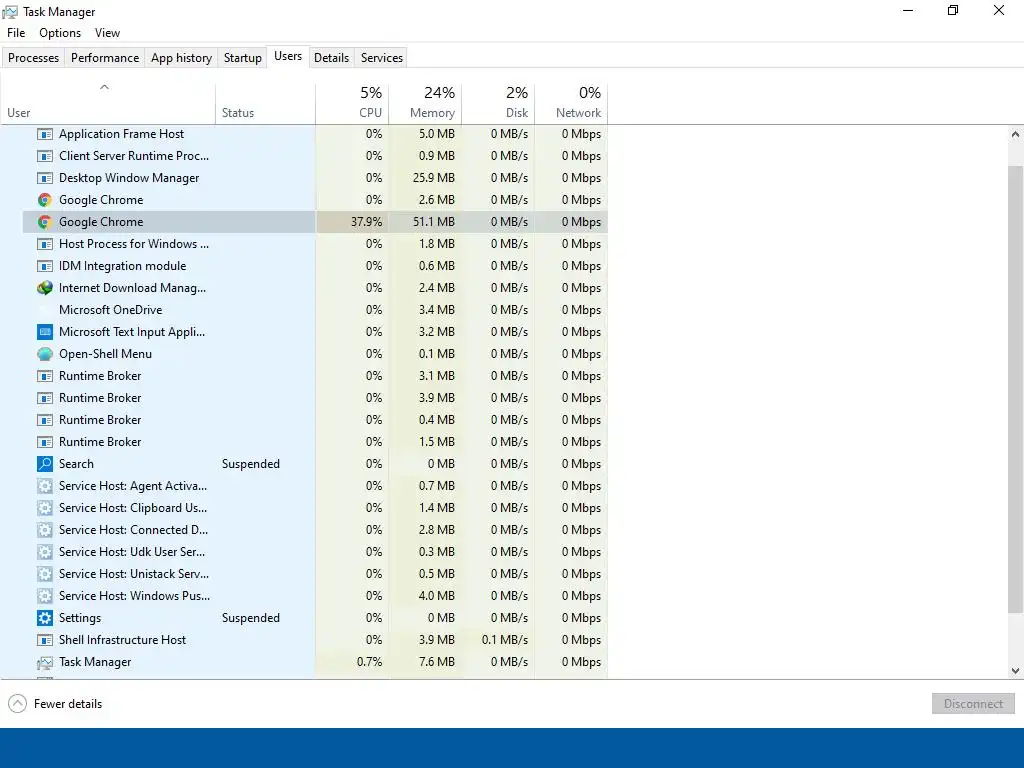
Task: Click the Service Host: Connected Devices gear icon
Action: (x=44, y=530)
